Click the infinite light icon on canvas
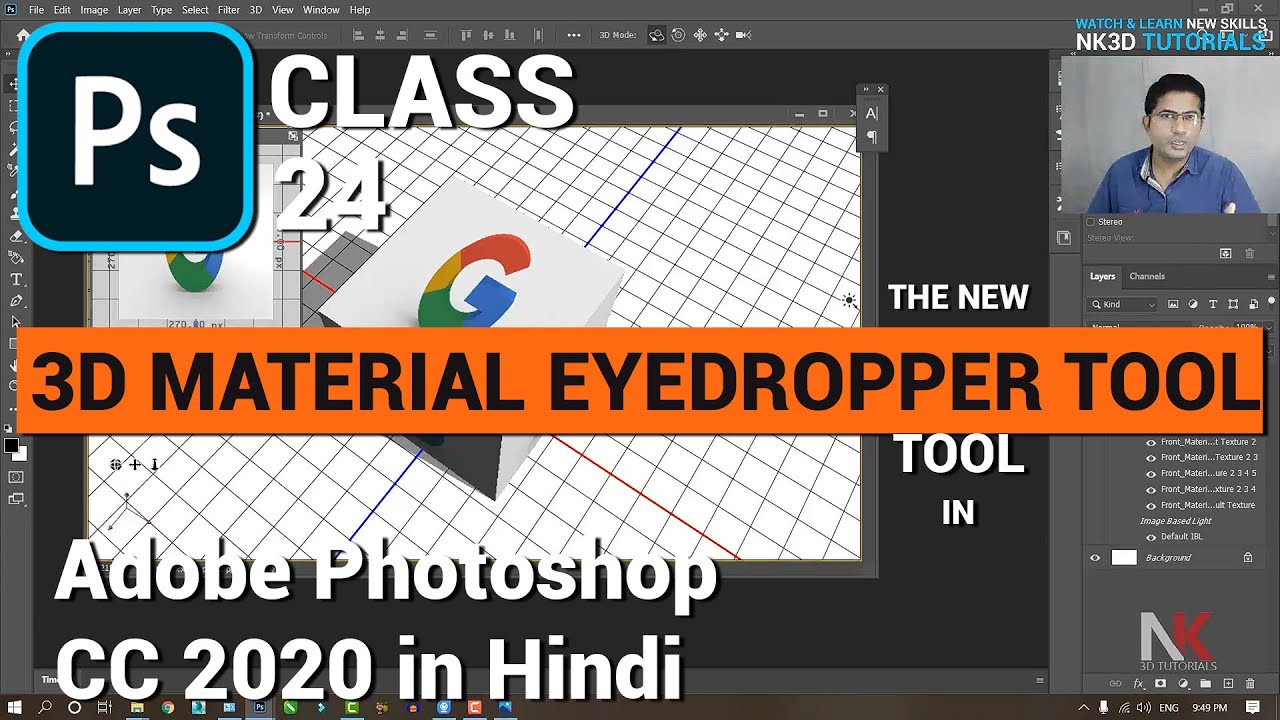 click(x=849, y=300)
